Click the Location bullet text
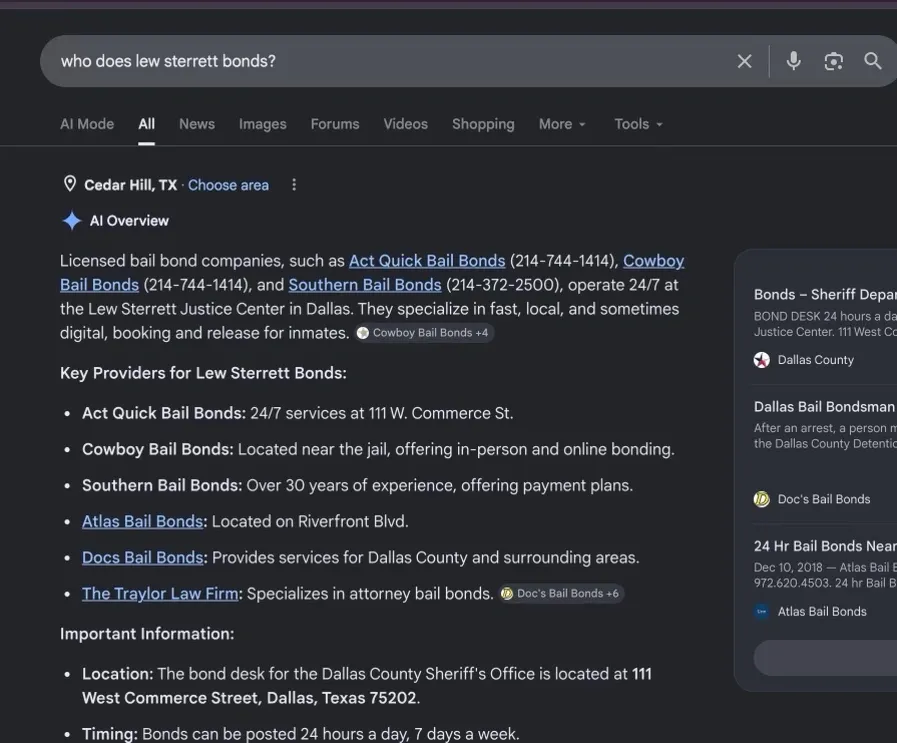The height and width of the screenshot is (743, 897). [367, 686]
